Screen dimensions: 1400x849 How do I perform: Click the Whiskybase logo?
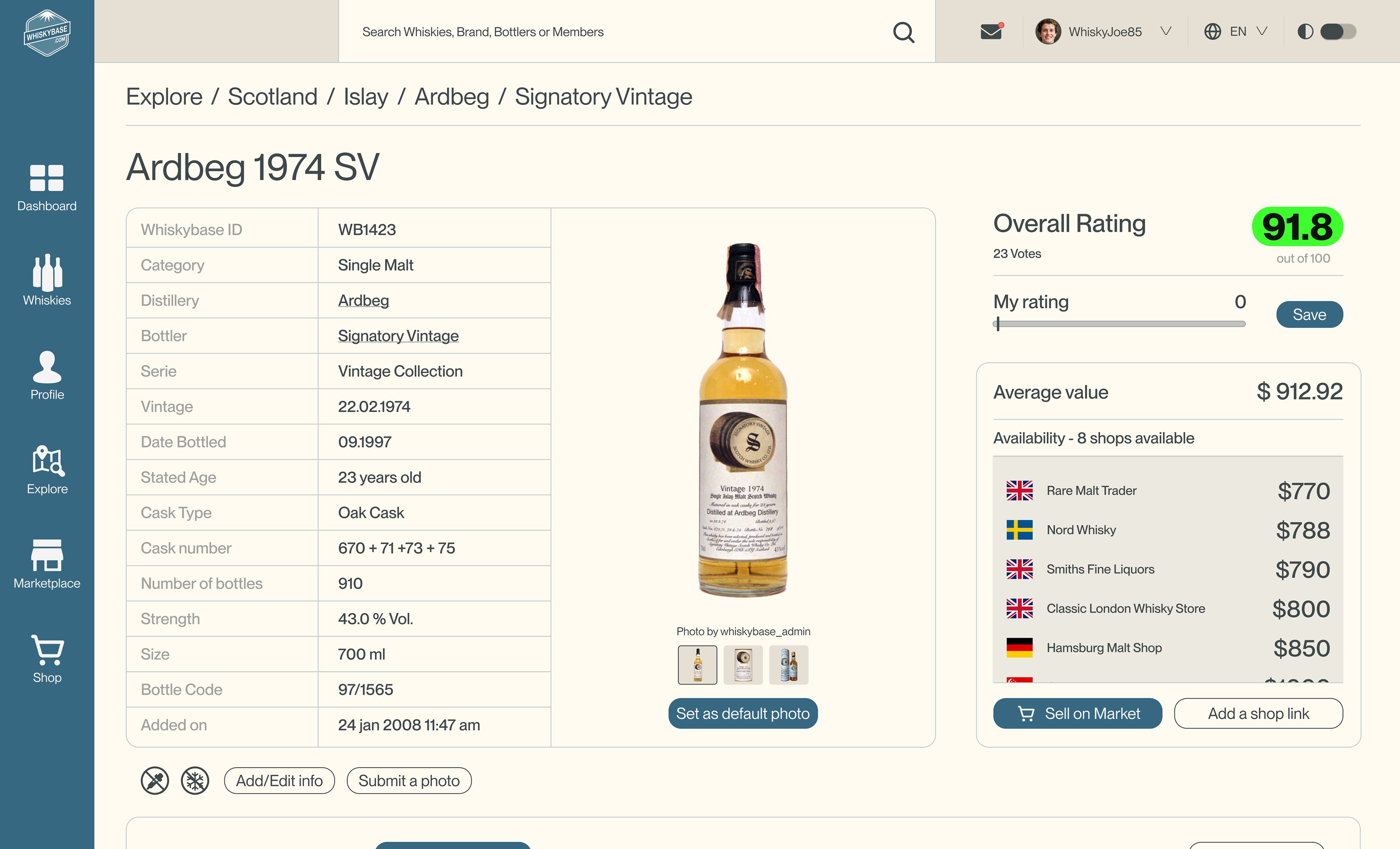(47, 32)
